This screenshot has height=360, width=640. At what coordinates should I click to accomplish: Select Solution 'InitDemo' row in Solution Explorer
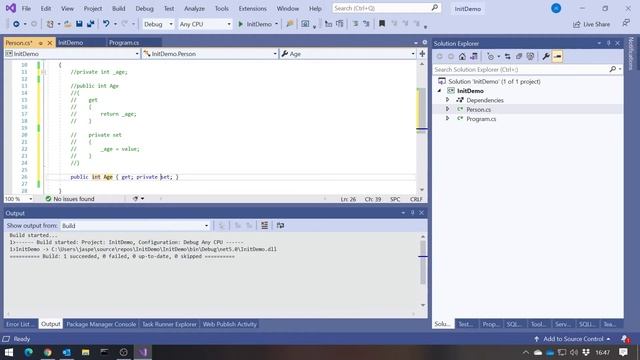(x=527, y=81)
